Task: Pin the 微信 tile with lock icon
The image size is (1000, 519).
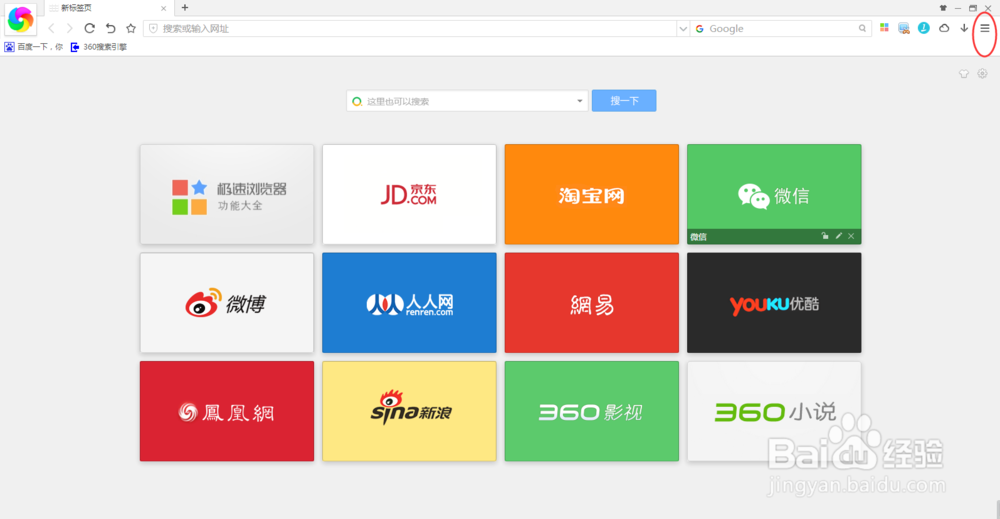Action: pyautogui.click(x=825, y=237)
